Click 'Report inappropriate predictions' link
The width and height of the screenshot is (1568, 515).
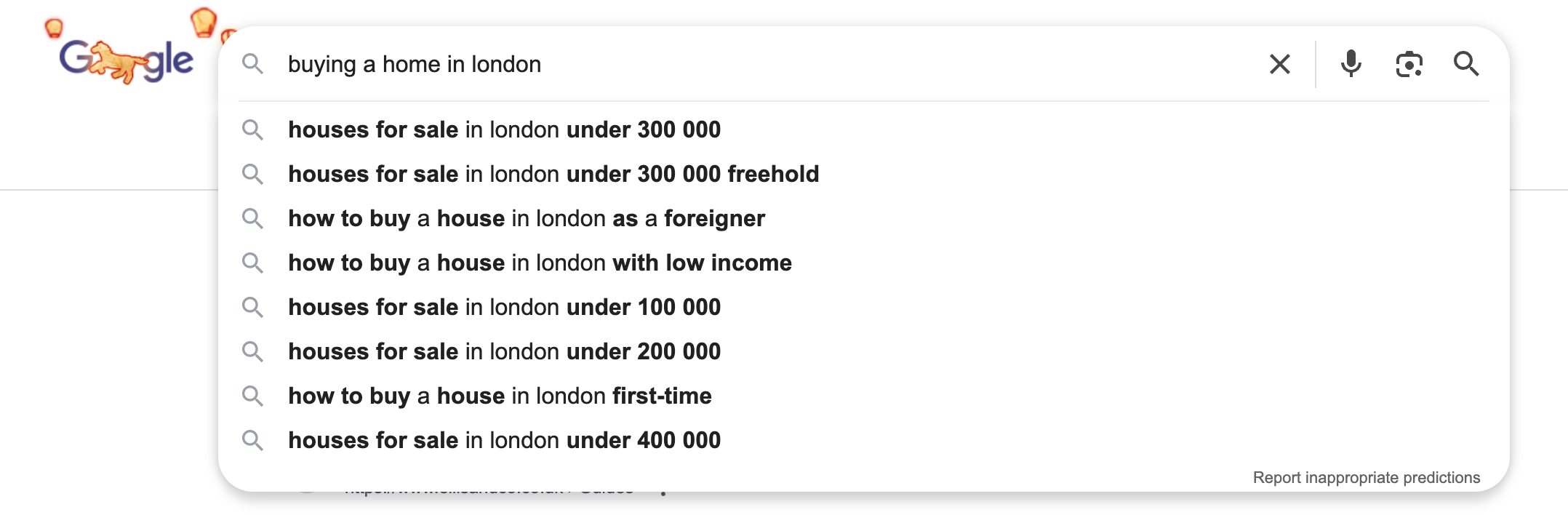(x=1366, y=477)
